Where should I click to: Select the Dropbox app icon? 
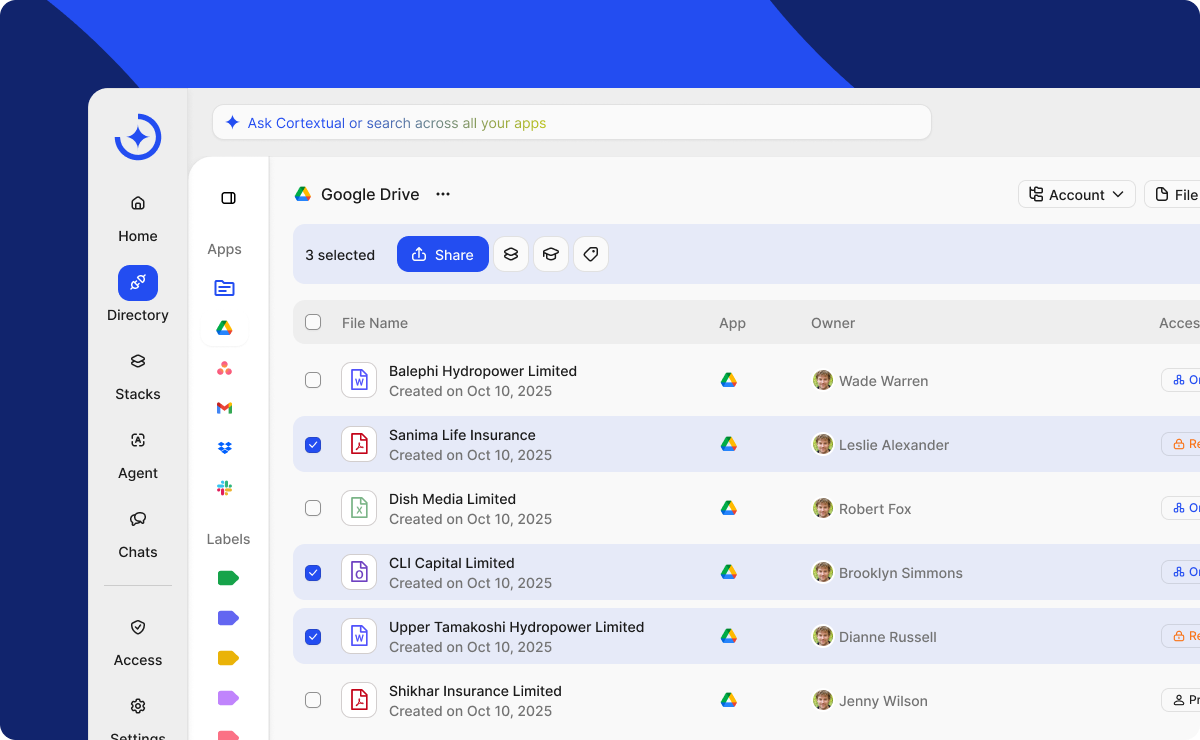click(224, 448)
